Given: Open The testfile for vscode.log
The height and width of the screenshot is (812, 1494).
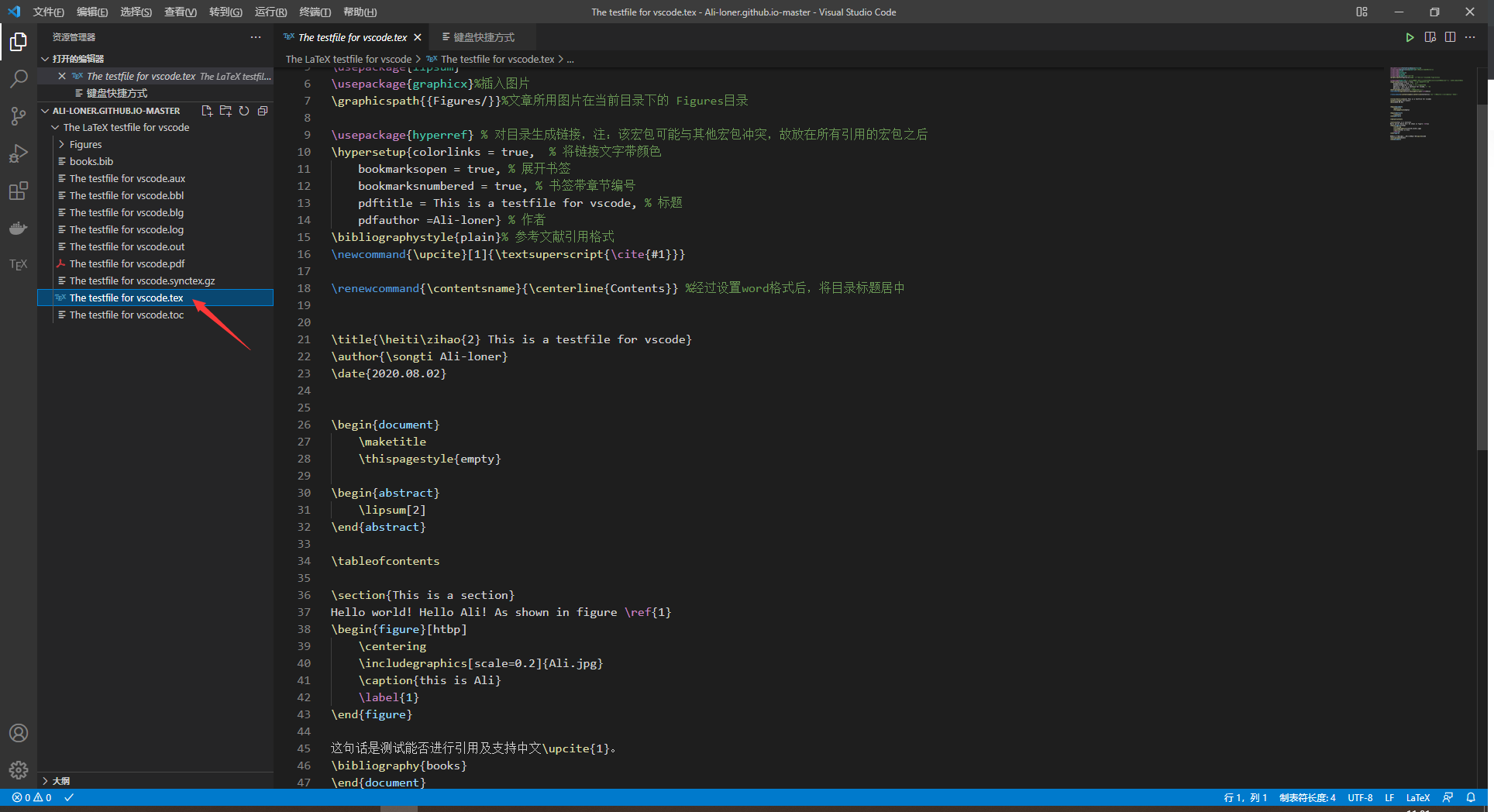Looking at the screenshot, I should pyautogui.click(x=155, y=229).
